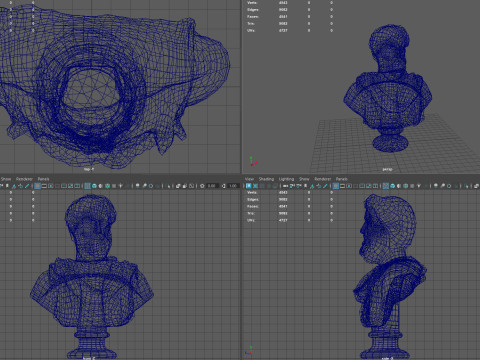The width and height of the screenshot is (480, 360).
Task: Click Grease Pencil icon in front view toolbar
Action: point(27,186)
